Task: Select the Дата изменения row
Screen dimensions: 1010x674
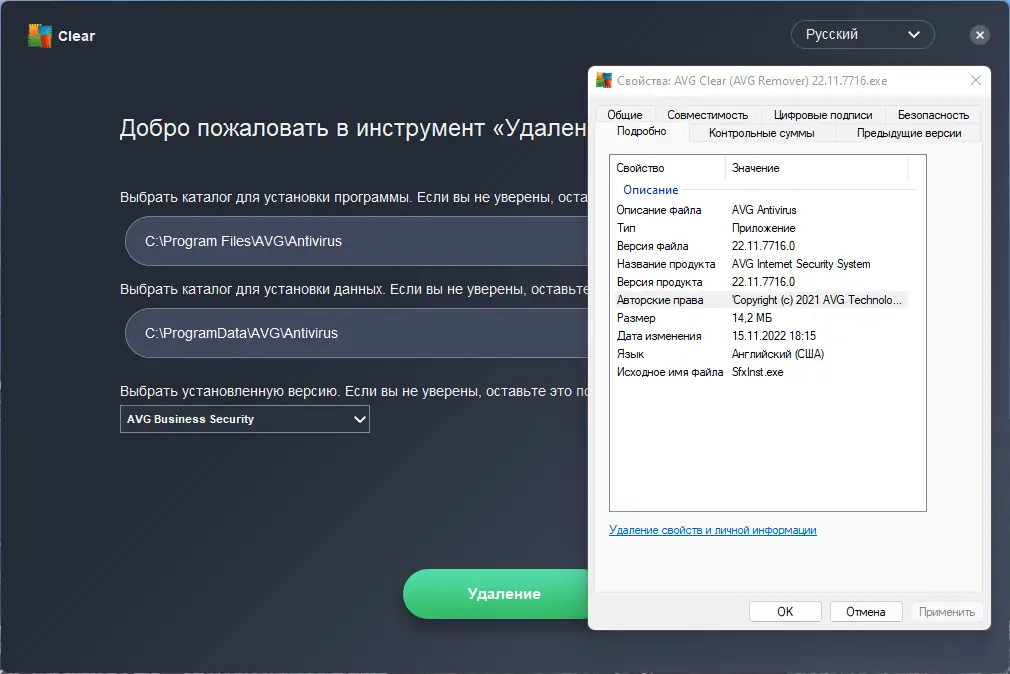Action: pos(760,336)
